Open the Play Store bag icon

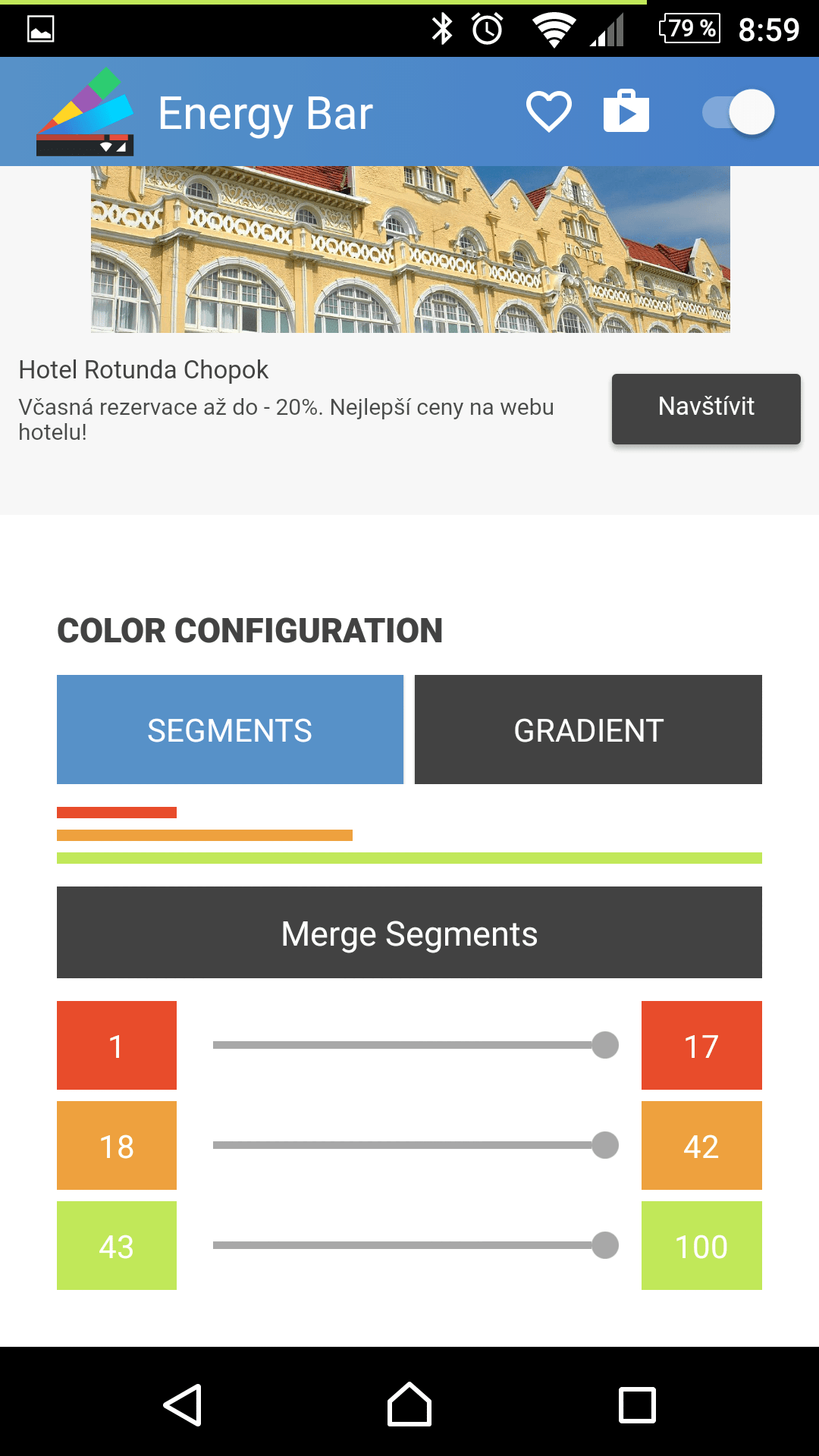tap(626, 111)
